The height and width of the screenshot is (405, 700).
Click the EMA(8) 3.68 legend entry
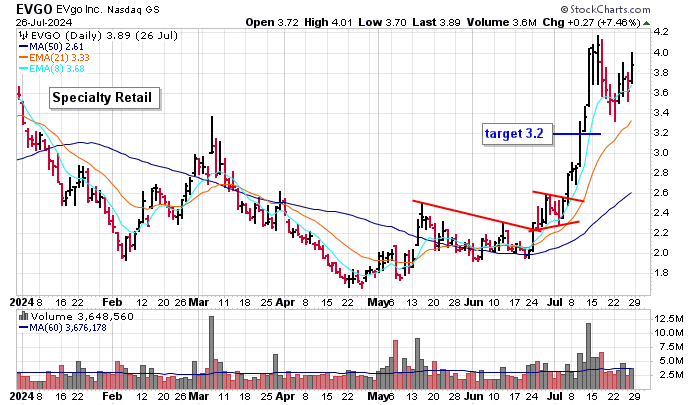tap(51, 69)
